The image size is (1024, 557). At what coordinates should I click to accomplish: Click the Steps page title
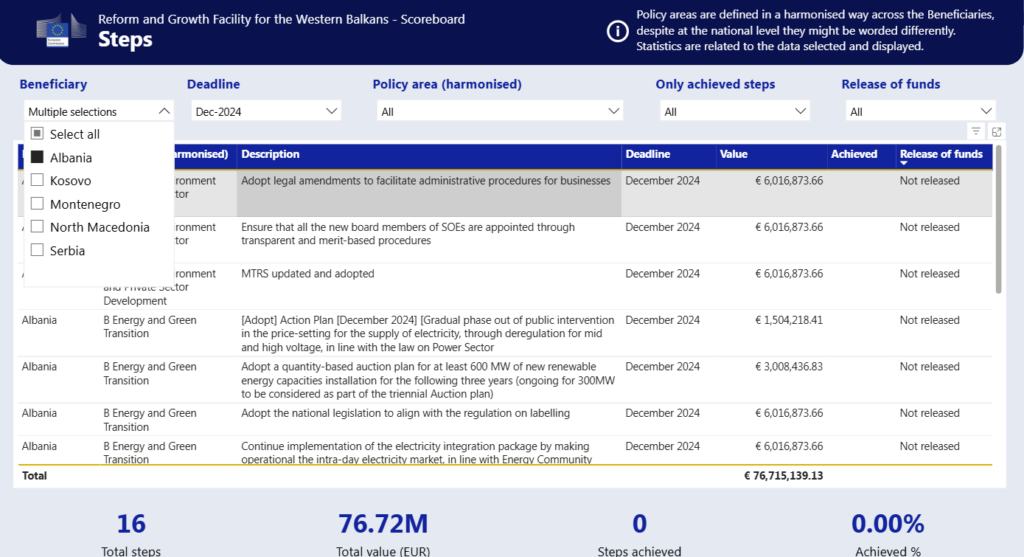[125, 39]
